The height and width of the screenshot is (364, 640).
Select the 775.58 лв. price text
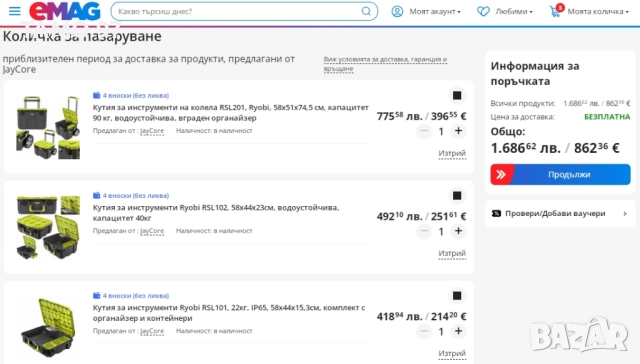tap(399, 116)
